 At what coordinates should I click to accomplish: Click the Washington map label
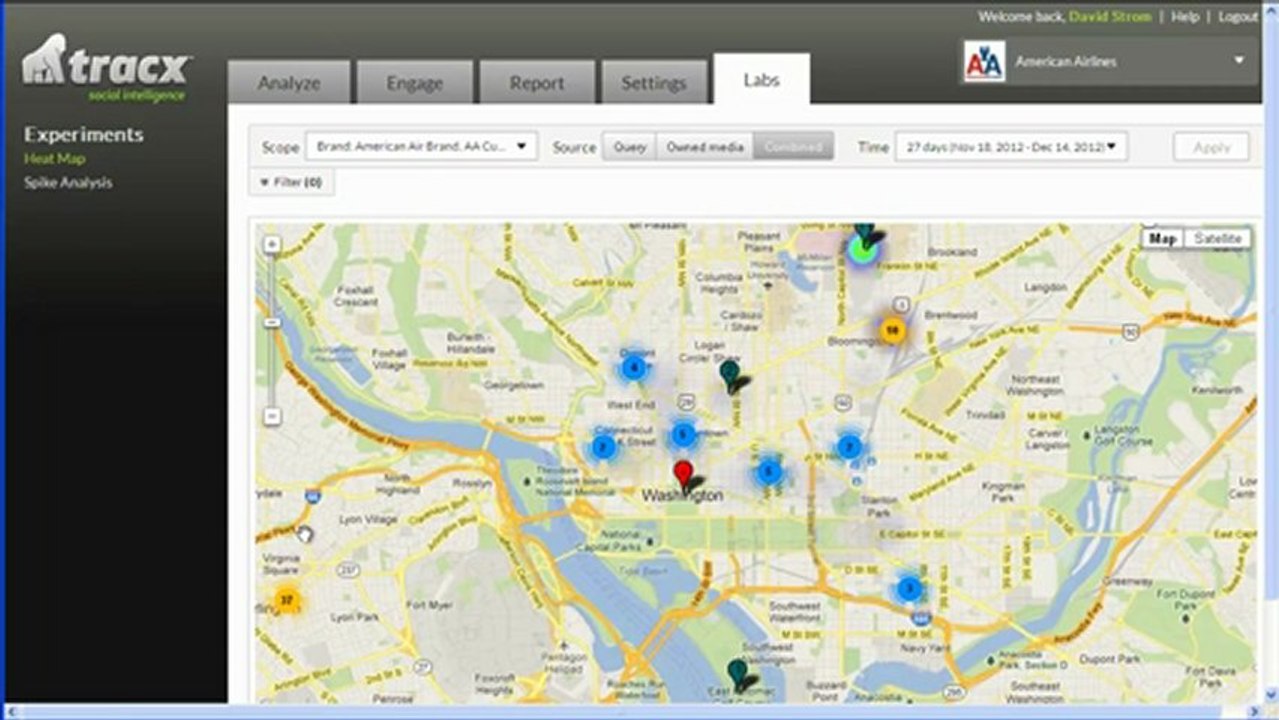click(682, 496)
